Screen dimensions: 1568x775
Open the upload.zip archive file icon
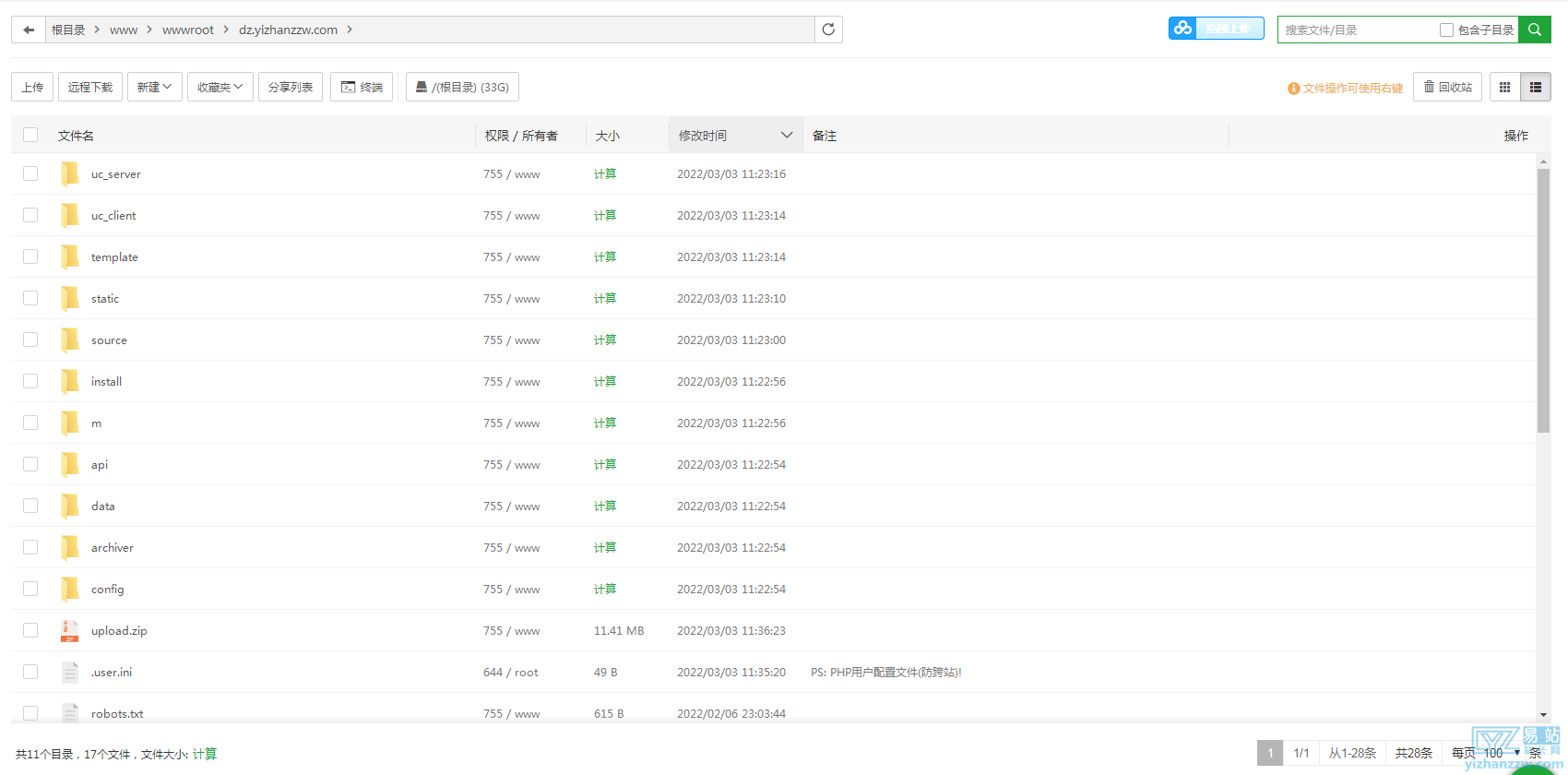click(x=70, y=631)
